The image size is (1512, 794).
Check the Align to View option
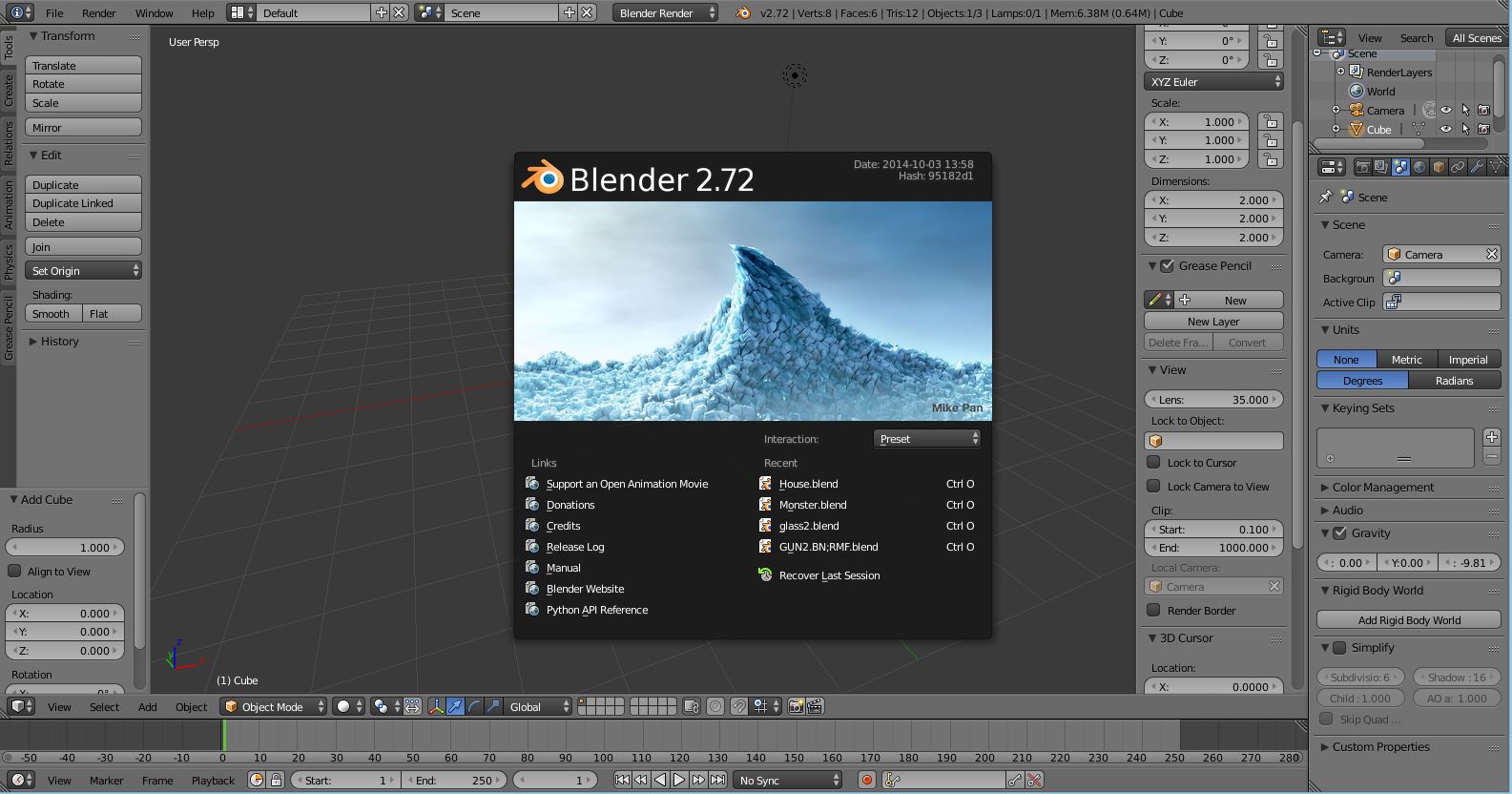click(14, 571)
